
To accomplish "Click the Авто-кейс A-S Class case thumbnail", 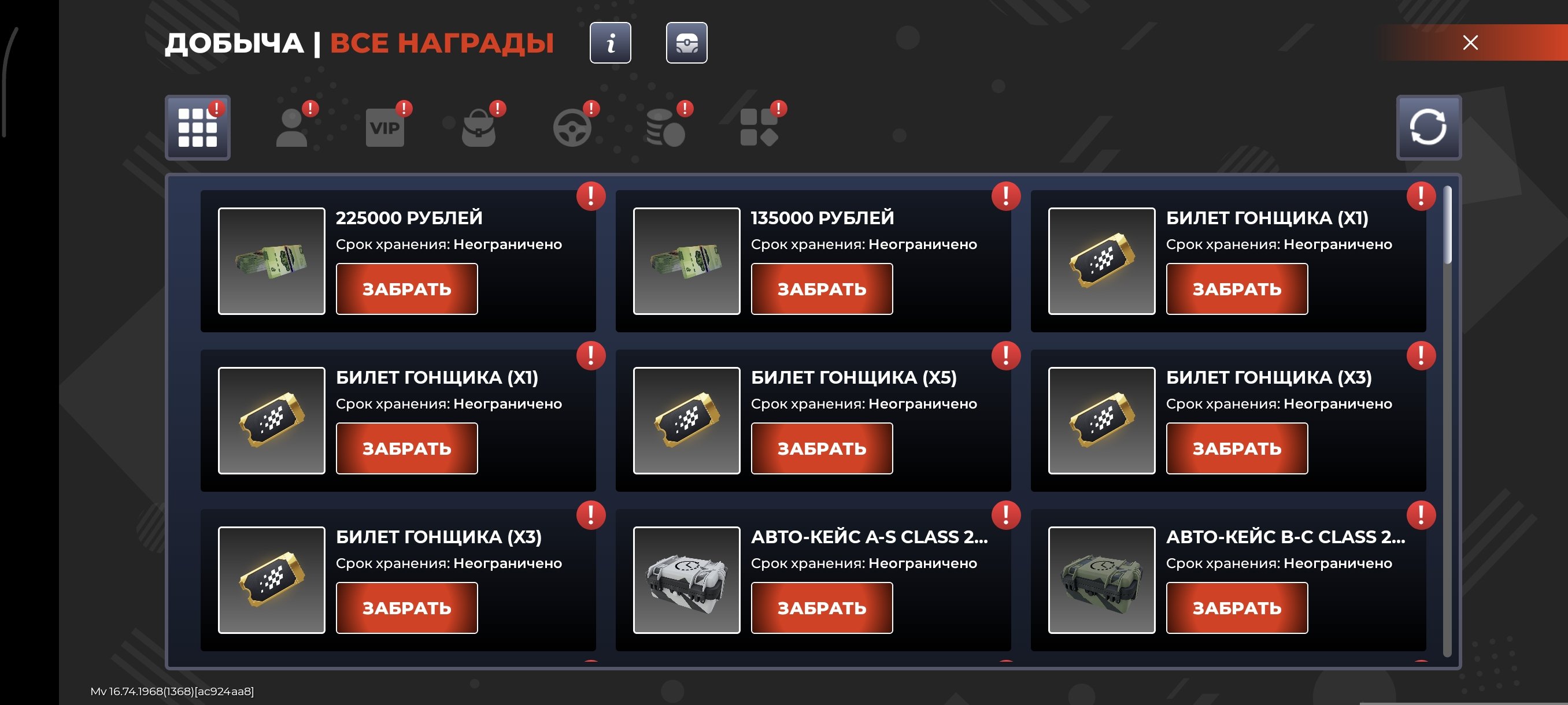I will (687, 580).
